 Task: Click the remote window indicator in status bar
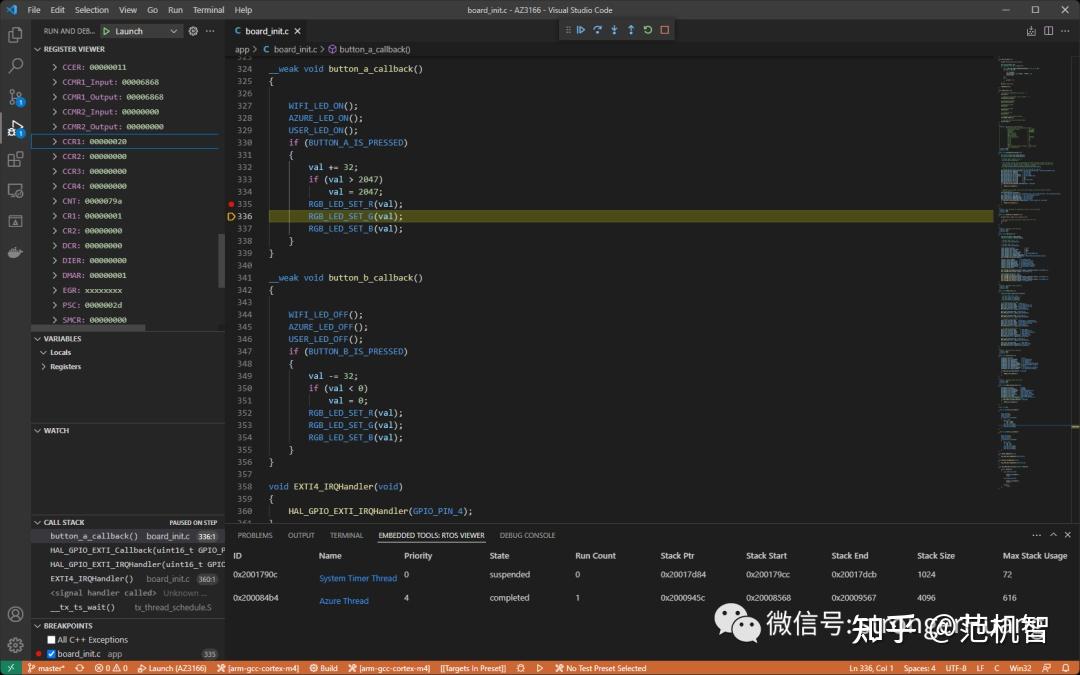coord(11,668)
